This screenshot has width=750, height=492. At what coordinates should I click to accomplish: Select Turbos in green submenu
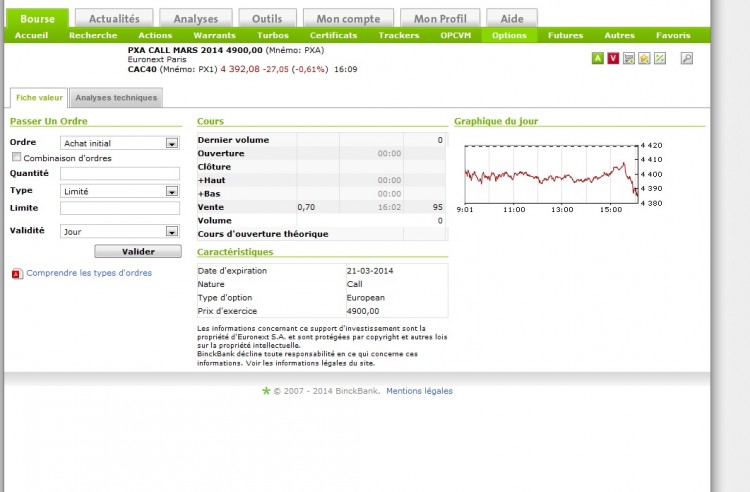[273, 35]
